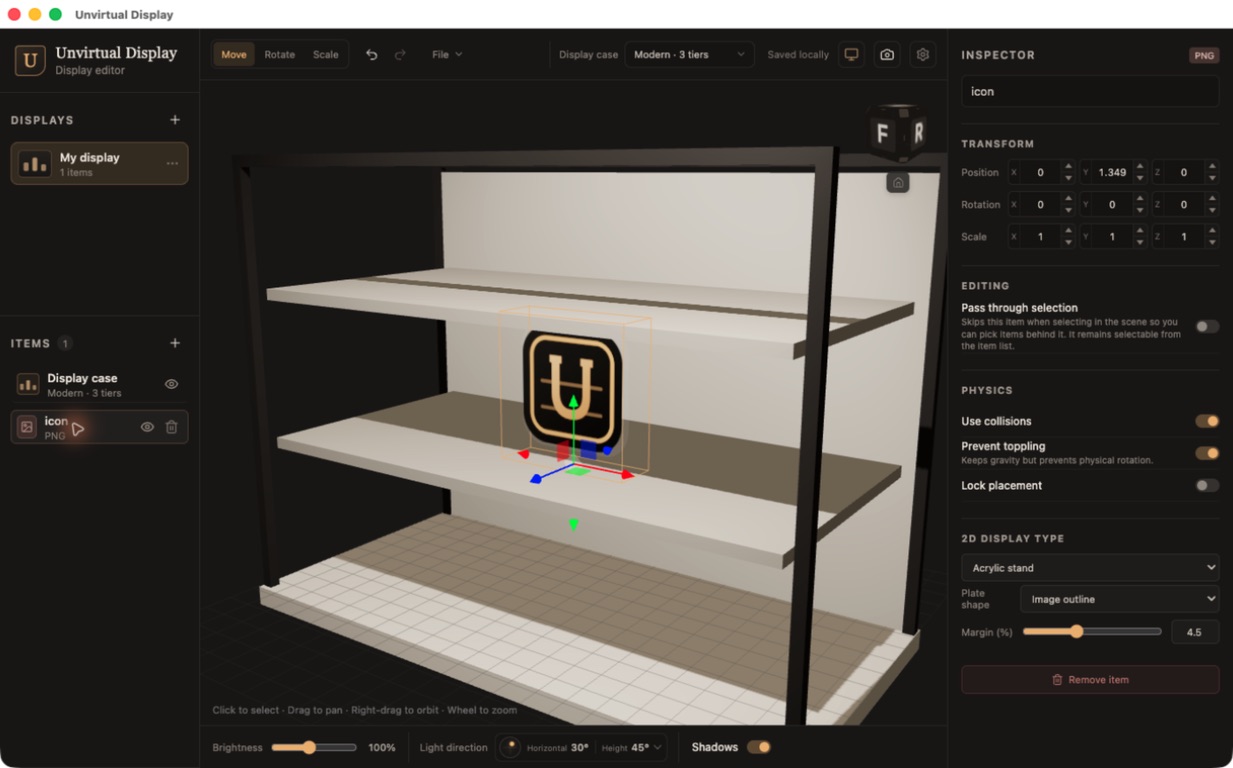Open the File dropdown menu

(447, 55)
